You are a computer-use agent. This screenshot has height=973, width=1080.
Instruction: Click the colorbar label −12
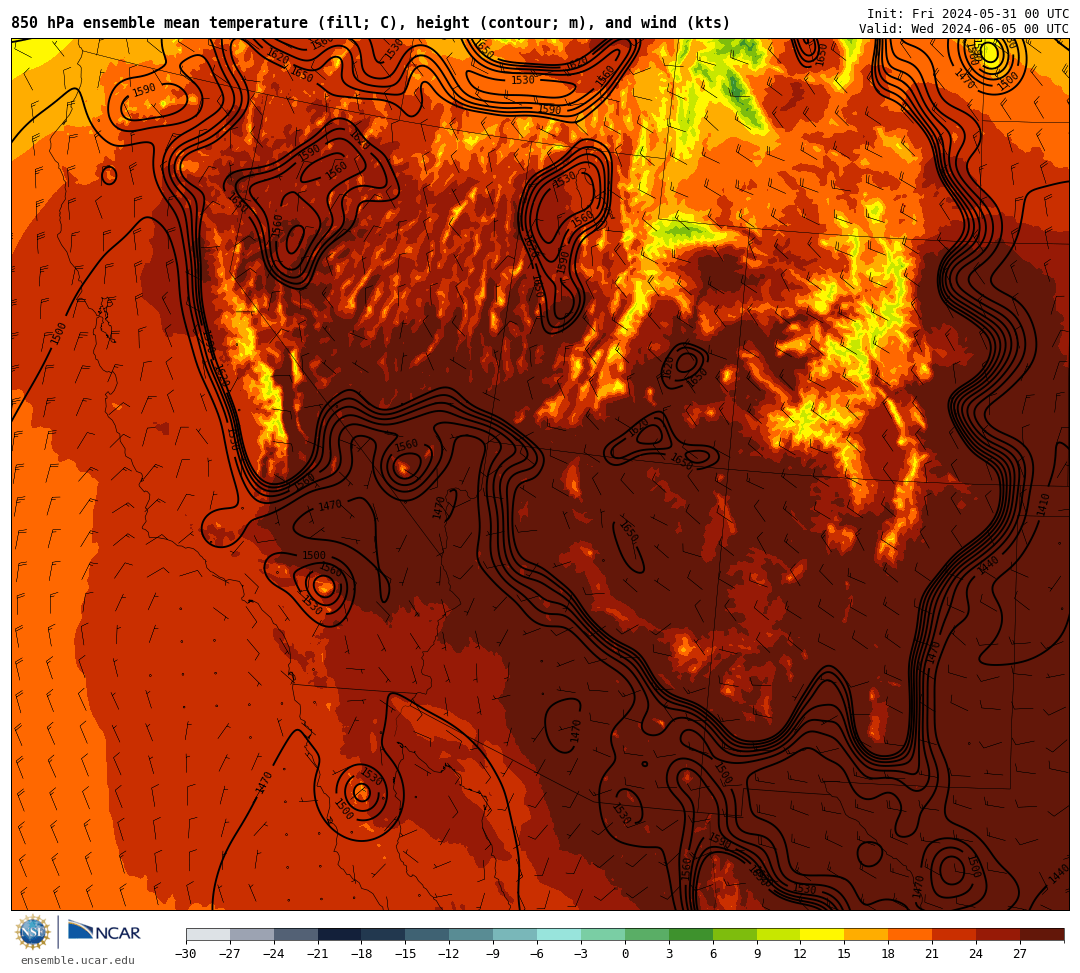[x=450, y=954]
